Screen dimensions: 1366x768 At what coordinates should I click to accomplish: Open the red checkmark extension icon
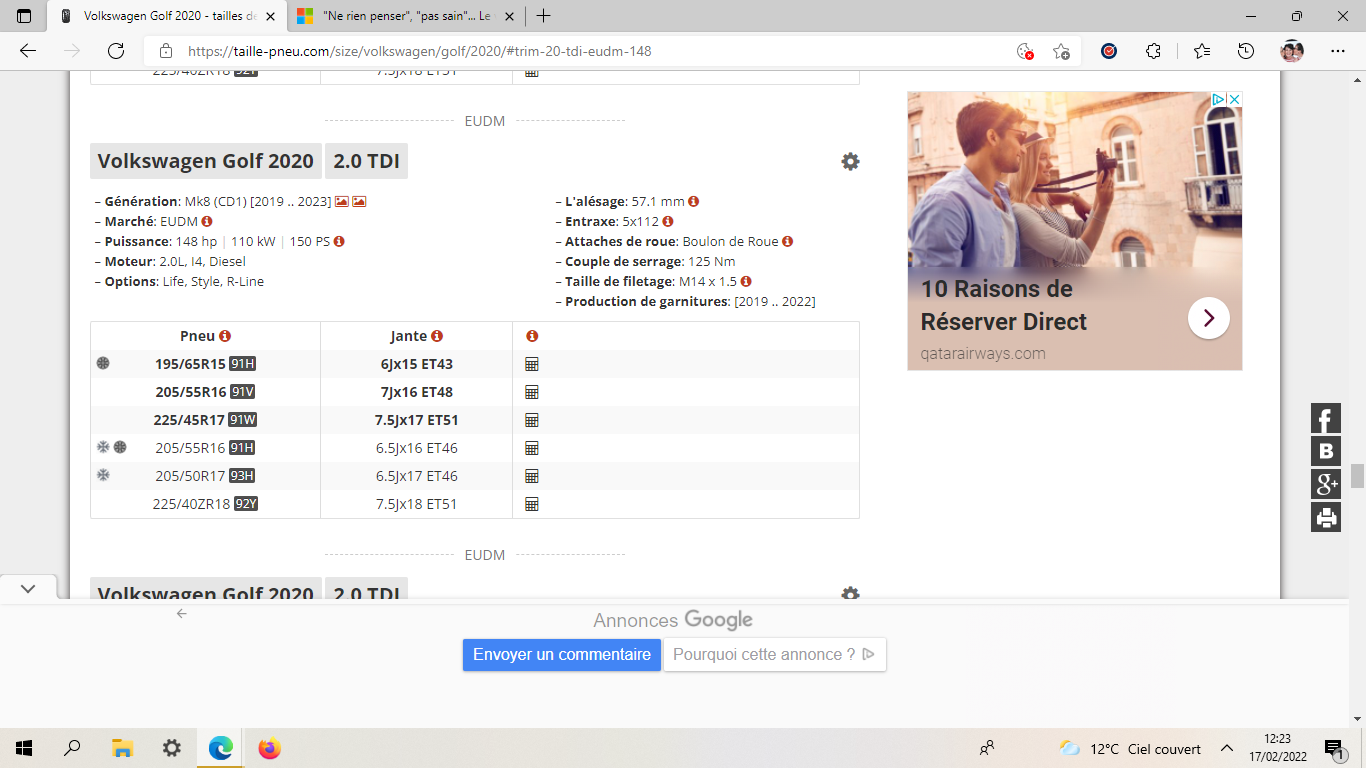pos(1108,51)
